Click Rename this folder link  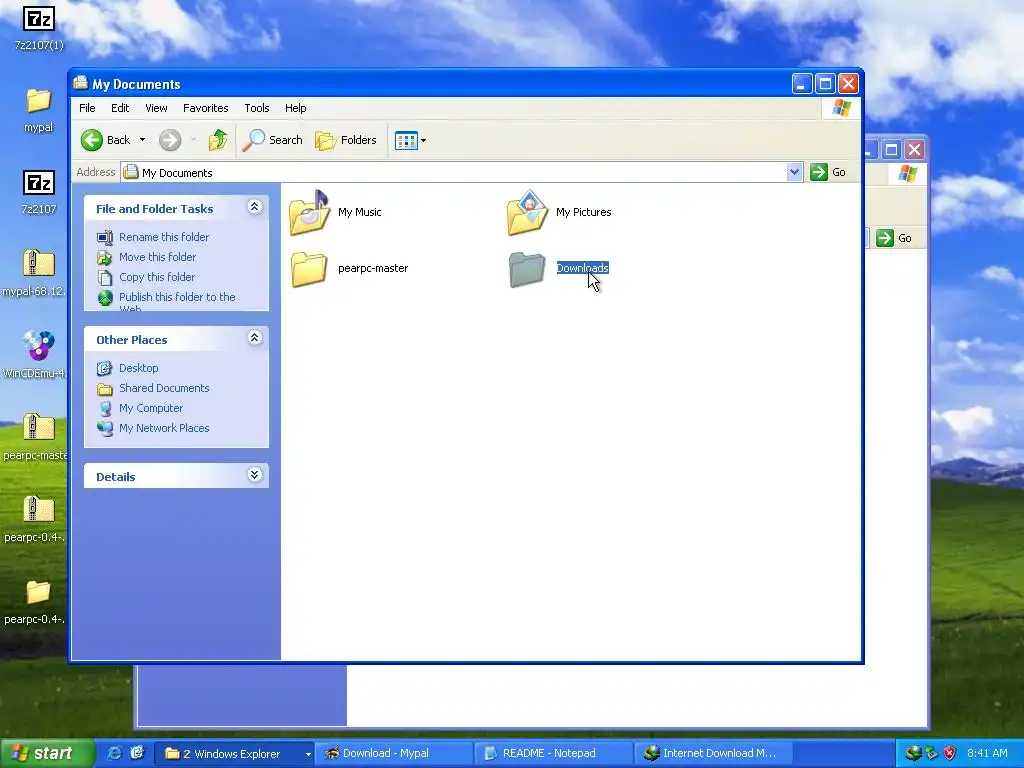[x=164, y=237]
